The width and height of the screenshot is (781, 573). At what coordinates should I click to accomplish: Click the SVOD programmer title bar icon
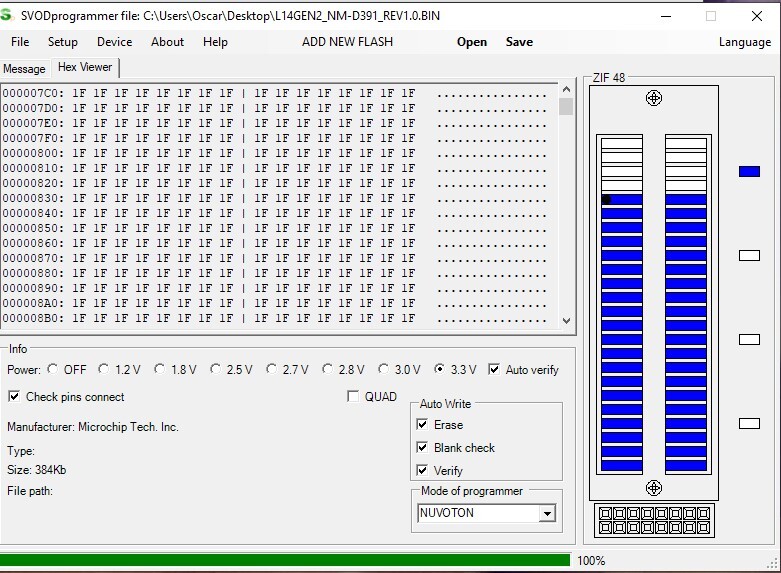pos(8,15)
